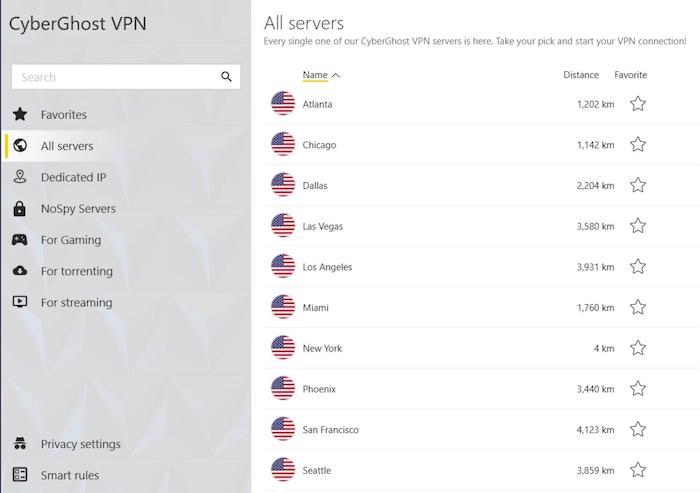Open Smart rules via the list icon

pos(20,475)
